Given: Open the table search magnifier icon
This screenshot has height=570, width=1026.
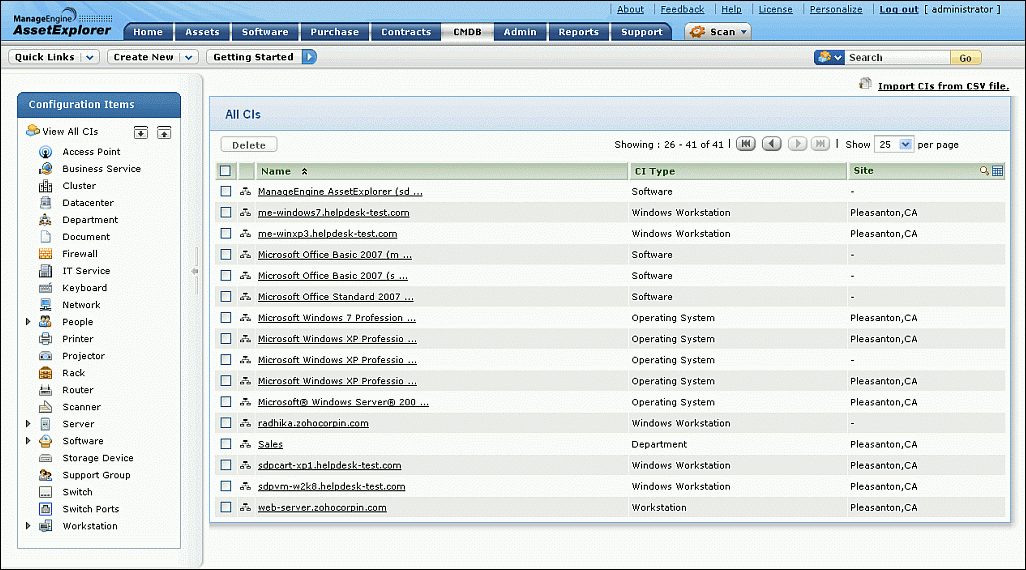Looking at the screenshot, I should point(984,171).
